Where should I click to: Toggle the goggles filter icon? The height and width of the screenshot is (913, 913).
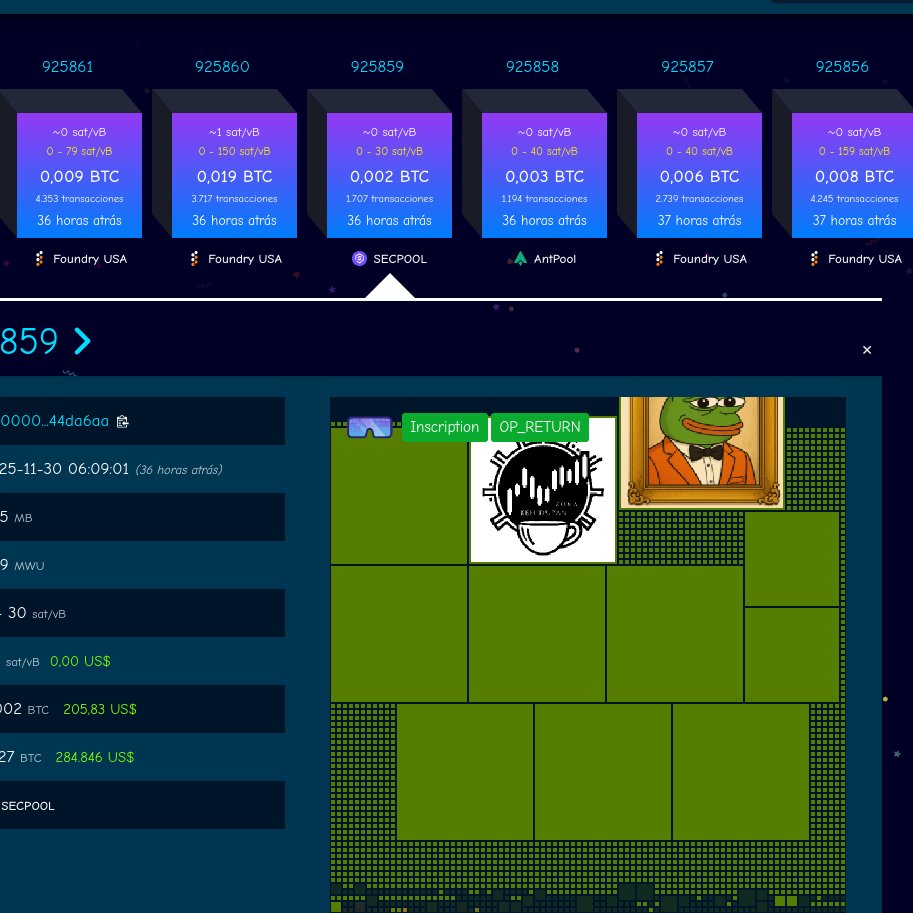(x=370, y=427)
